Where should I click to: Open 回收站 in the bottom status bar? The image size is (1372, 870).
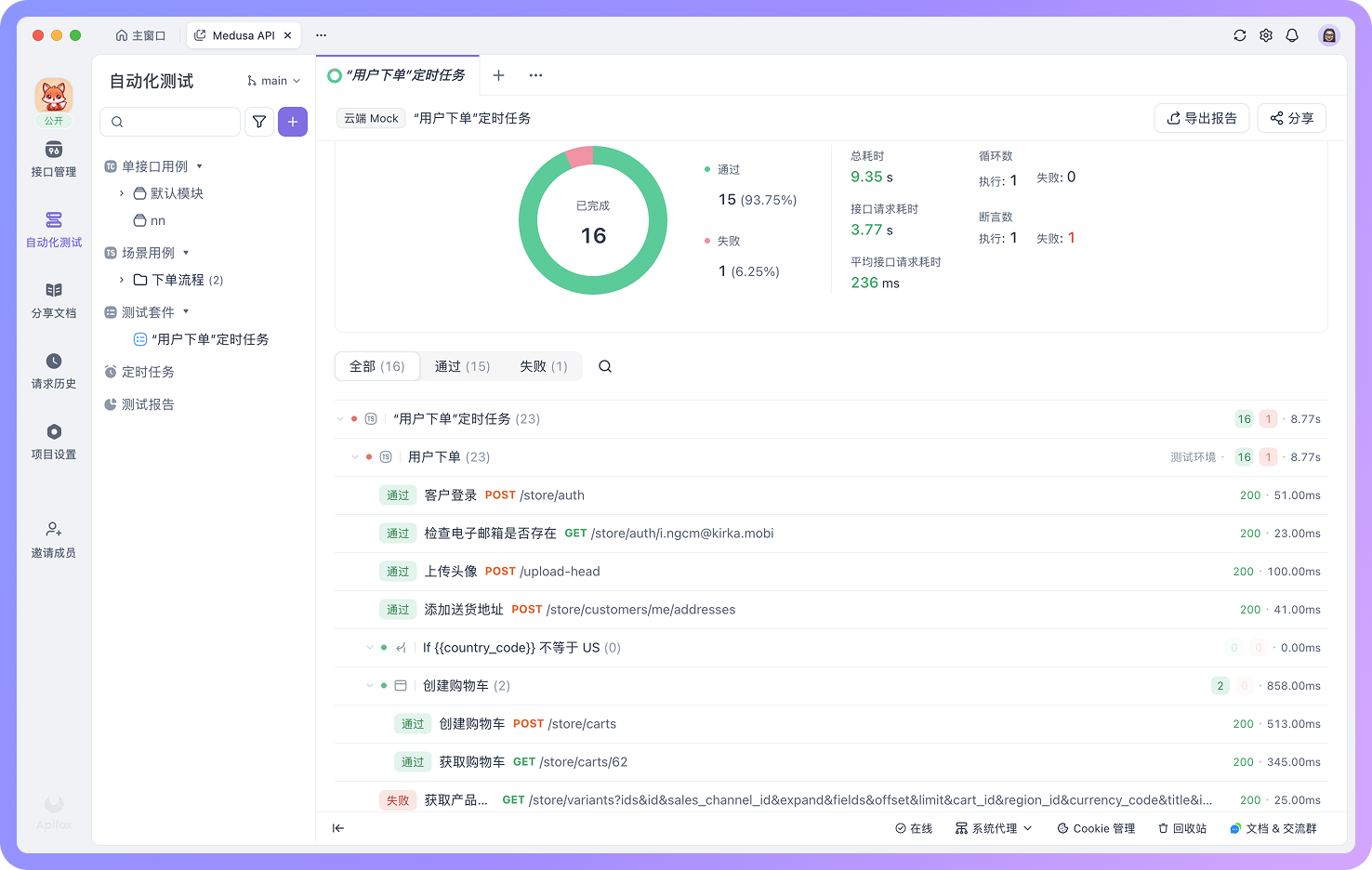pos(1181,828)
